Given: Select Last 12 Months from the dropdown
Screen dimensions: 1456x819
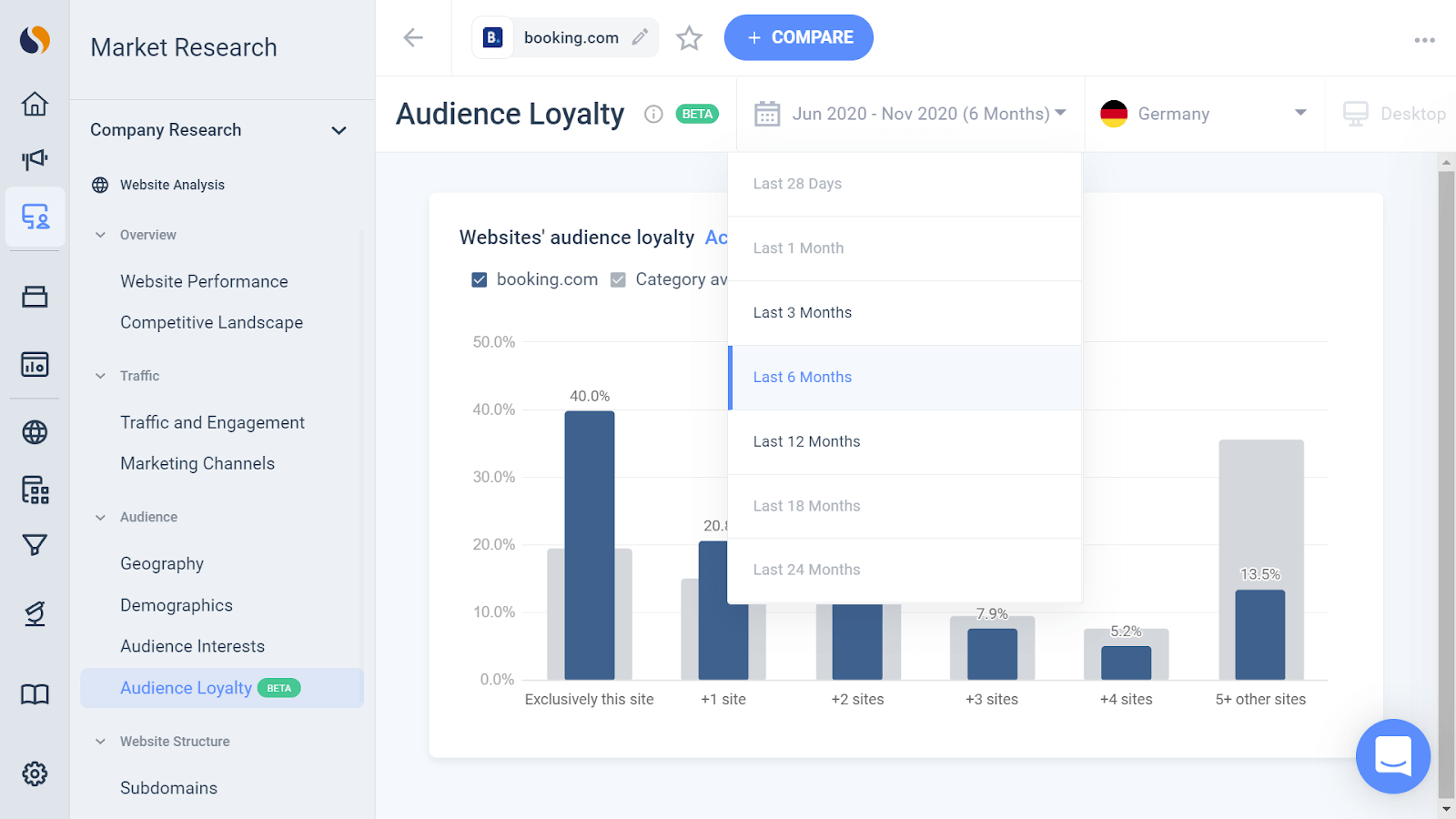Looking at the screenshot, I should (x=806, y=441).
